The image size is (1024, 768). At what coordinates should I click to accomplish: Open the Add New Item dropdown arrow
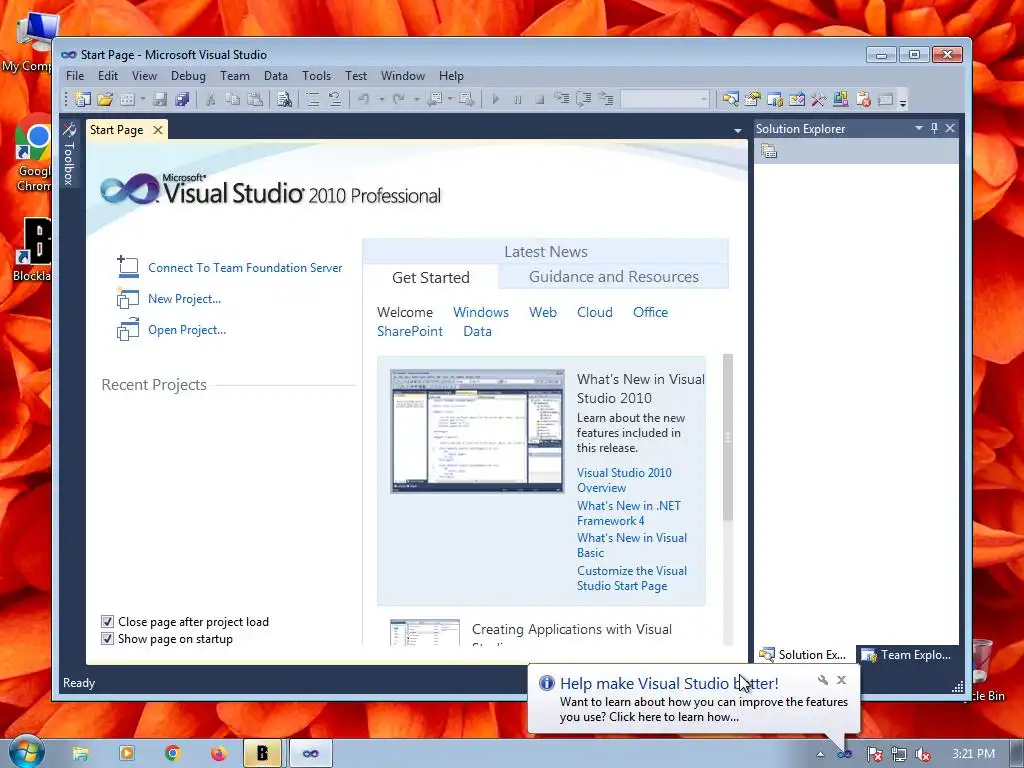[142, 99]
